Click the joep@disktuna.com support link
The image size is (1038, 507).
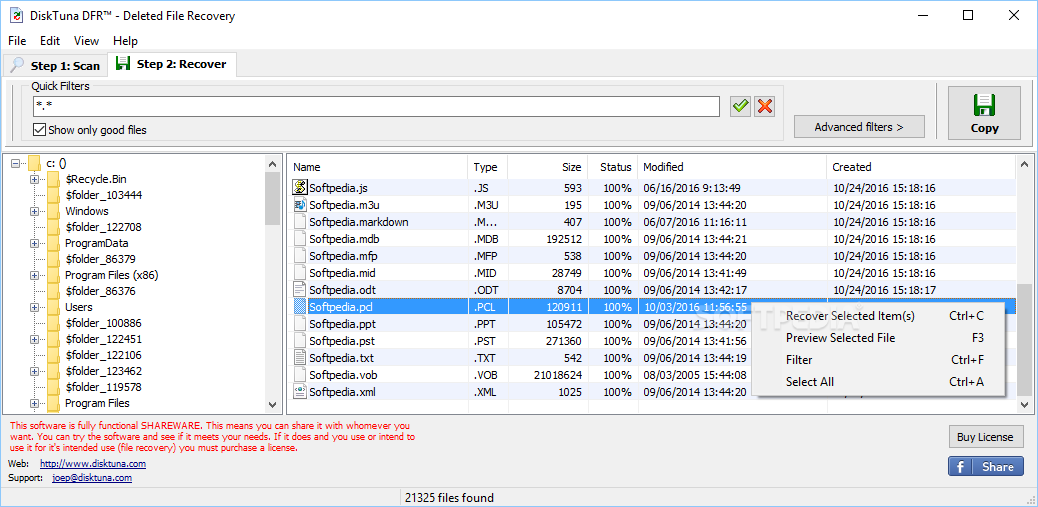point(92,477)
